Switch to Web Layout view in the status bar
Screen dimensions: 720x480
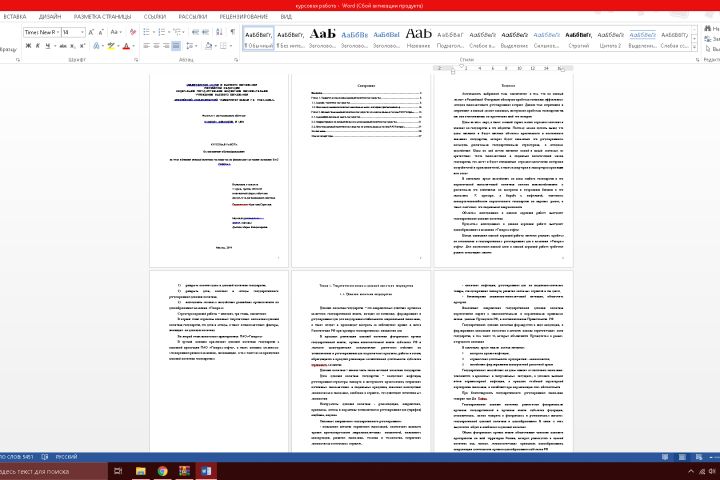699,457
